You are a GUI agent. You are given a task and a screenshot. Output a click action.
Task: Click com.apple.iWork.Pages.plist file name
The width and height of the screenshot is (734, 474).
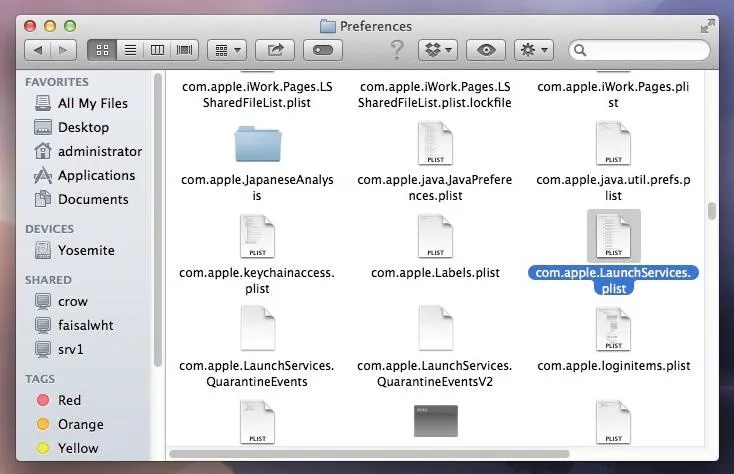613,95
